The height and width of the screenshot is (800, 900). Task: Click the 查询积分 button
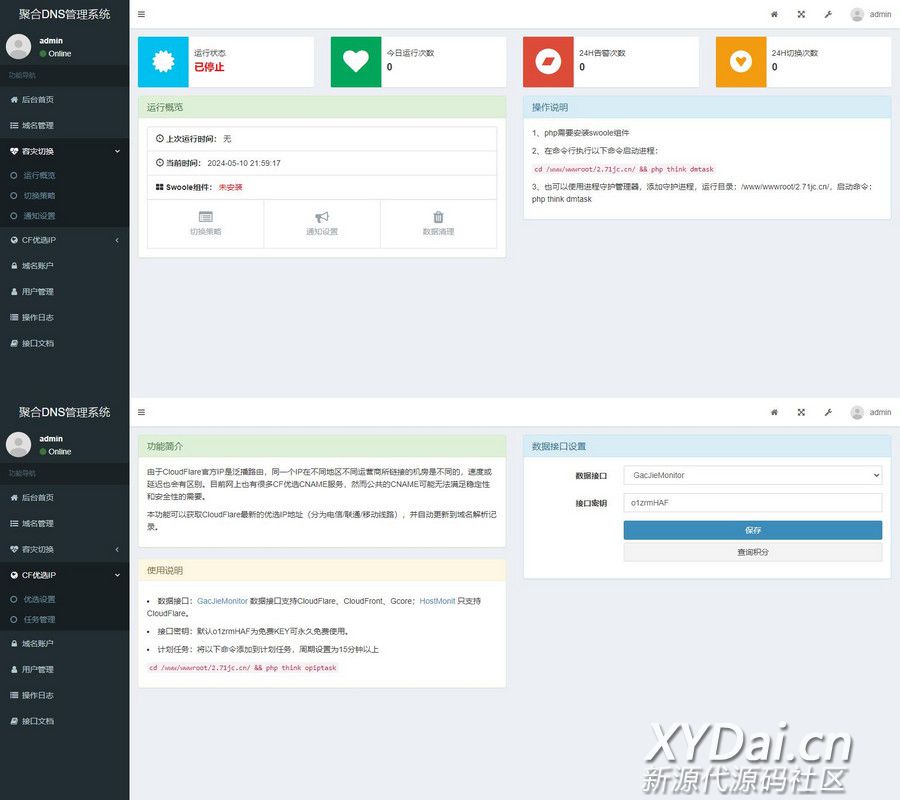click(x=752, y=552)
